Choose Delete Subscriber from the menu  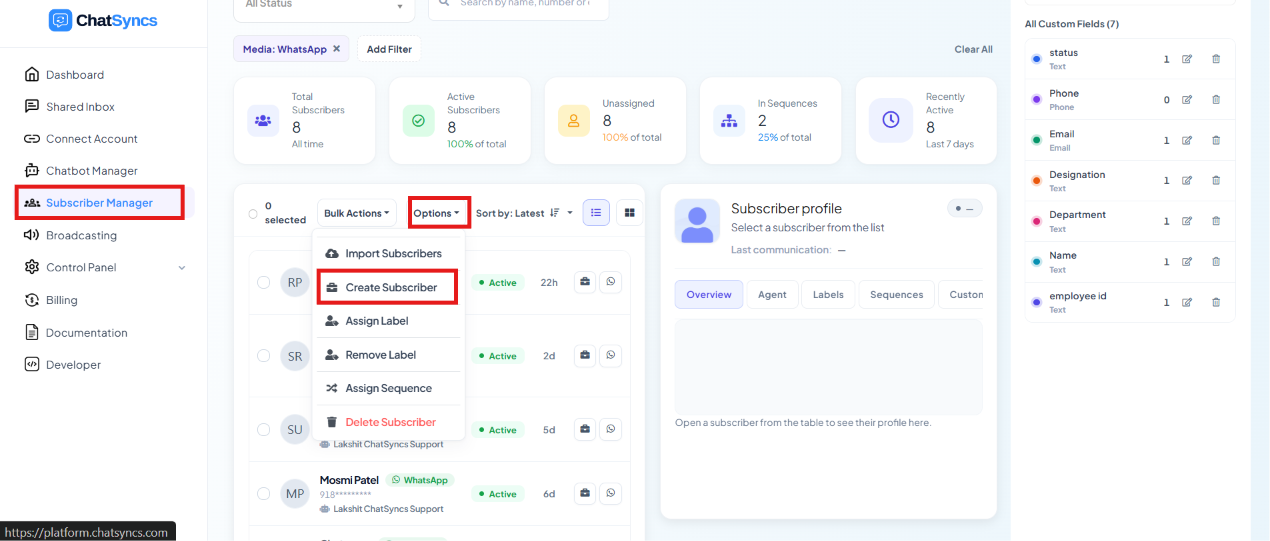point(388,422)
